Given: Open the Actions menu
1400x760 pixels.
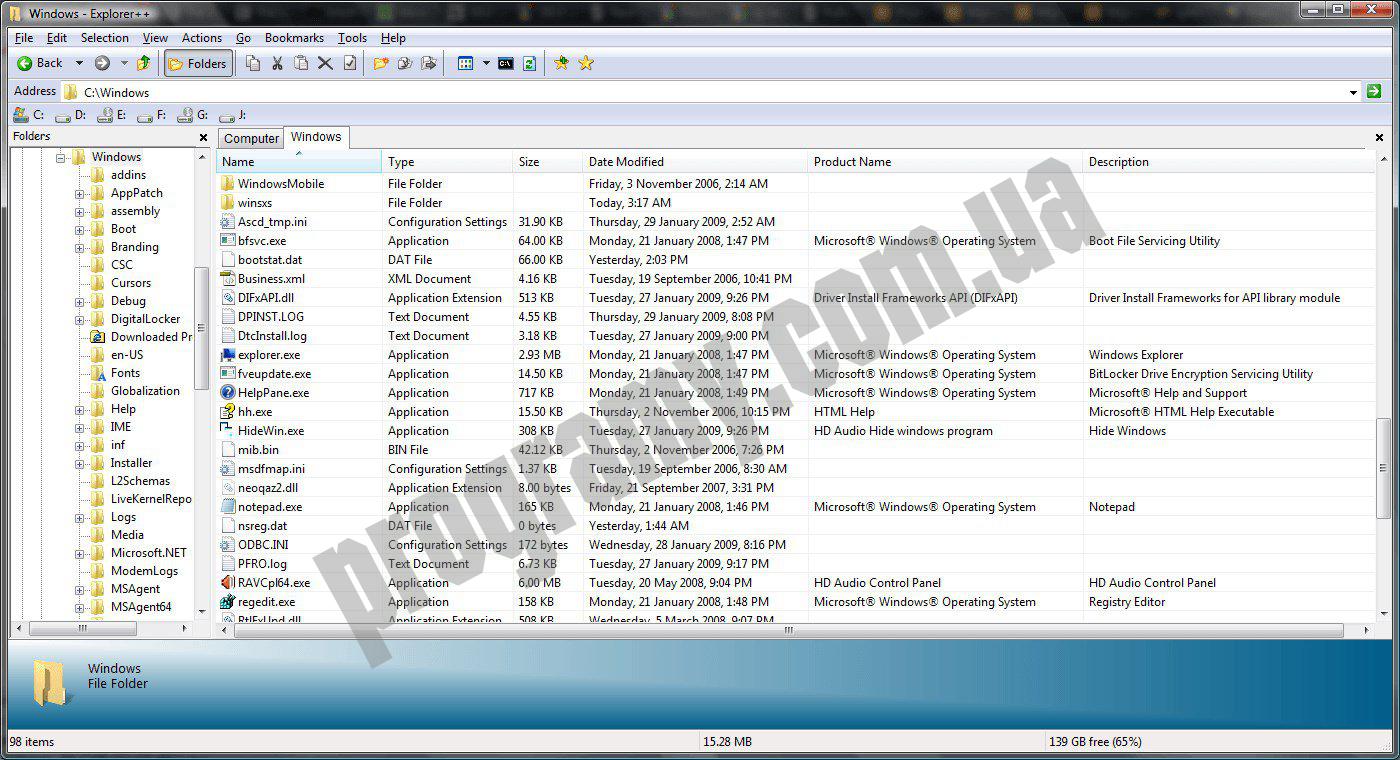Looking at the screenshot, I should click(x=202, y=38).
